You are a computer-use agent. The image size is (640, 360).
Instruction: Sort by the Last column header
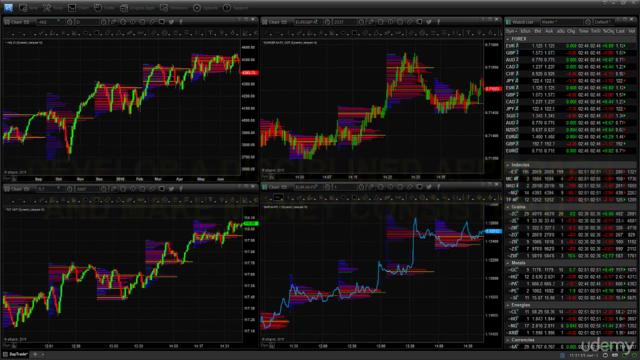(x=620, y=31)
